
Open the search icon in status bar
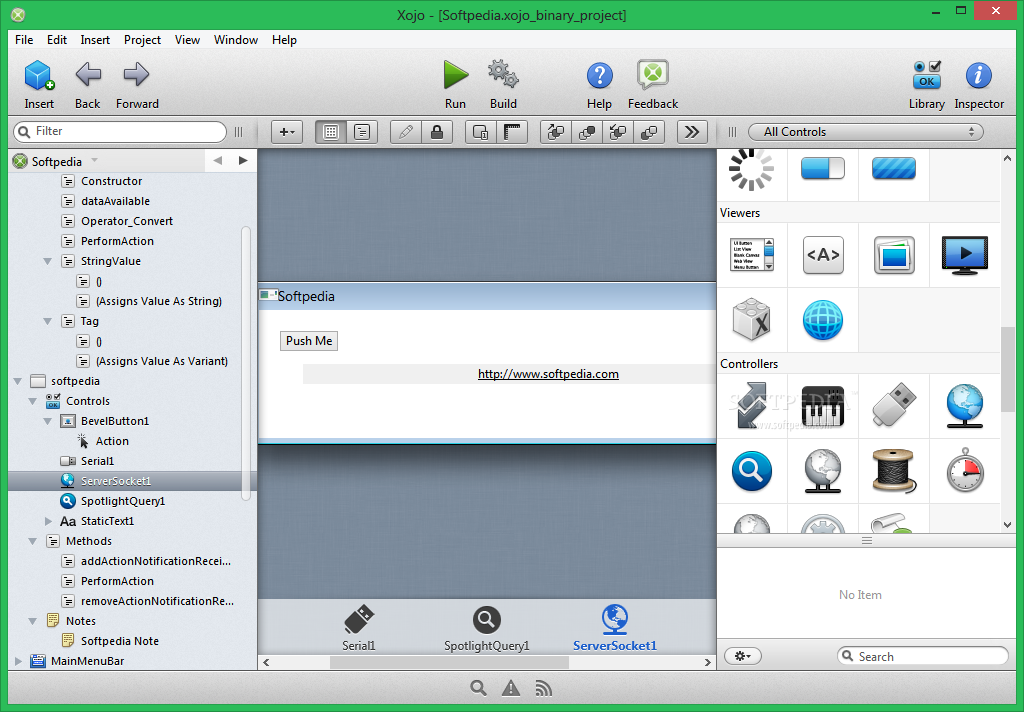478,688
